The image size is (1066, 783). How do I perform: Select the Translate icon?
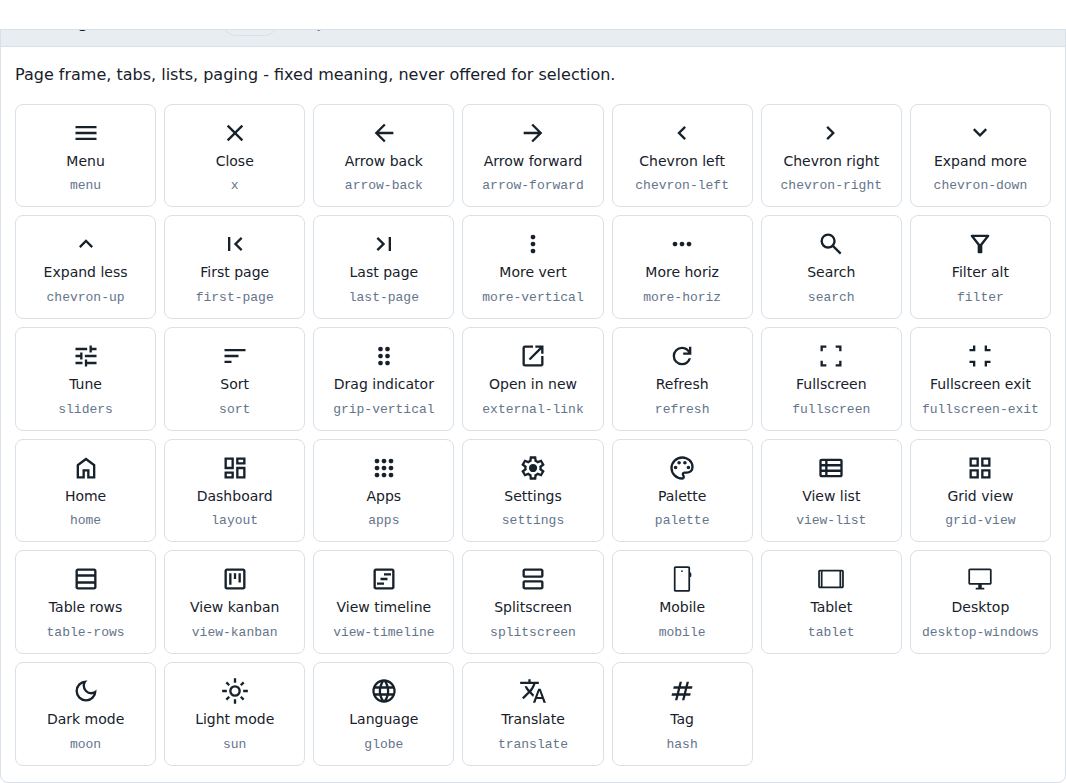click(533, 691)
